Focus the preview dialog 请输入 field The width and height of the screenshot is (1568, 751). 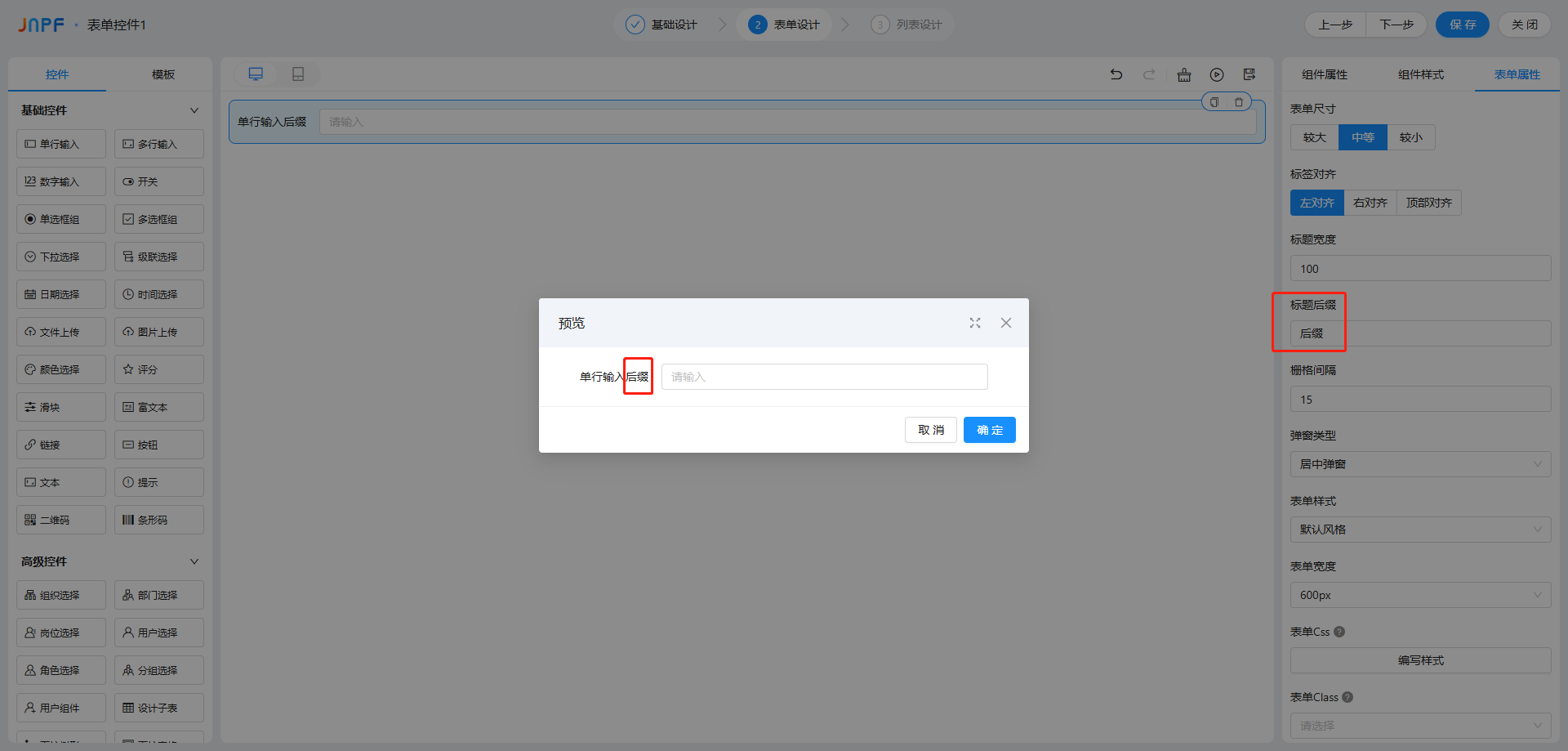click(x=825, y=377)
